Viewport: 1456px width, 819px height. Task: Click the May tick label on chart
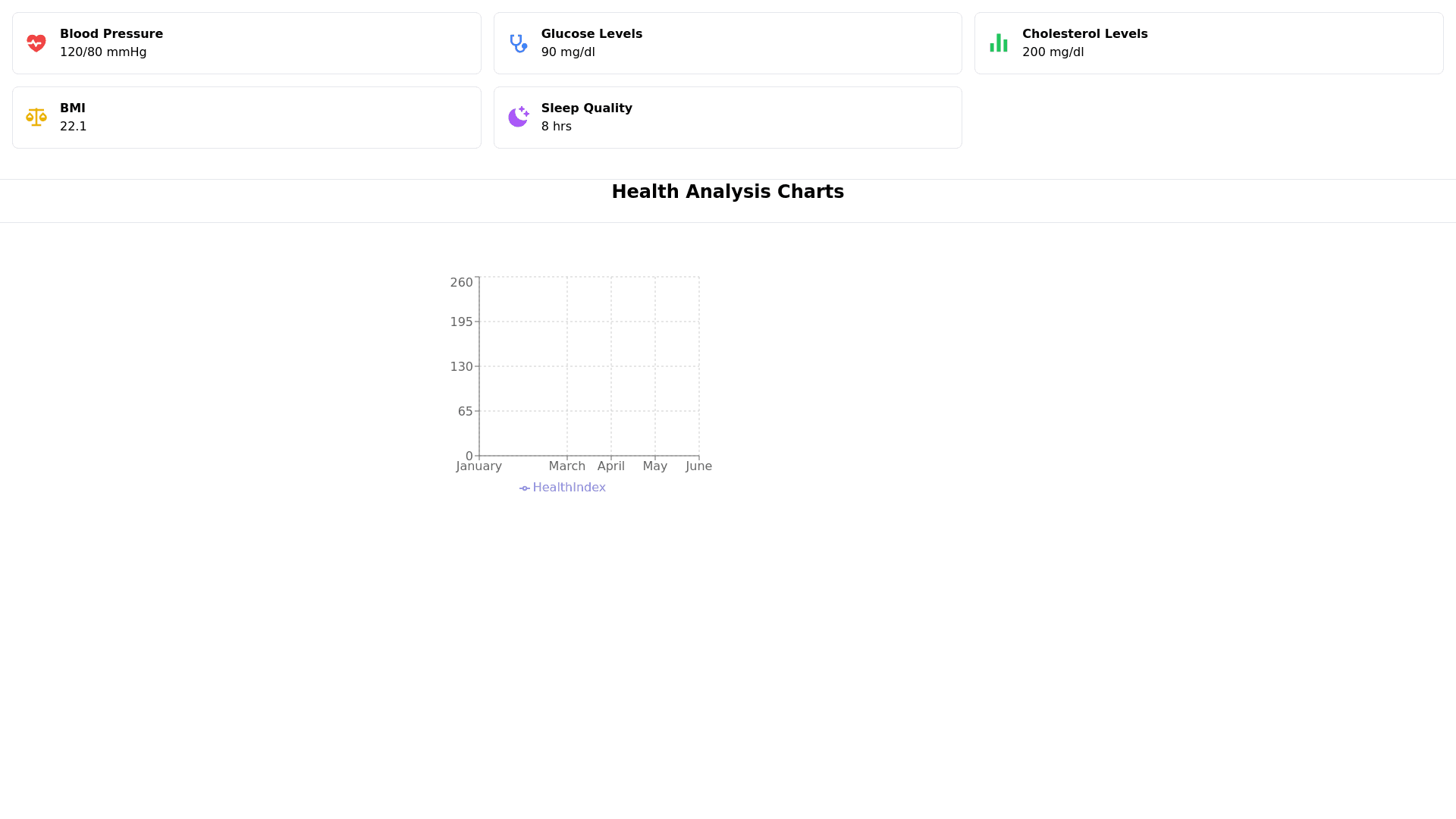pos(654,466)
